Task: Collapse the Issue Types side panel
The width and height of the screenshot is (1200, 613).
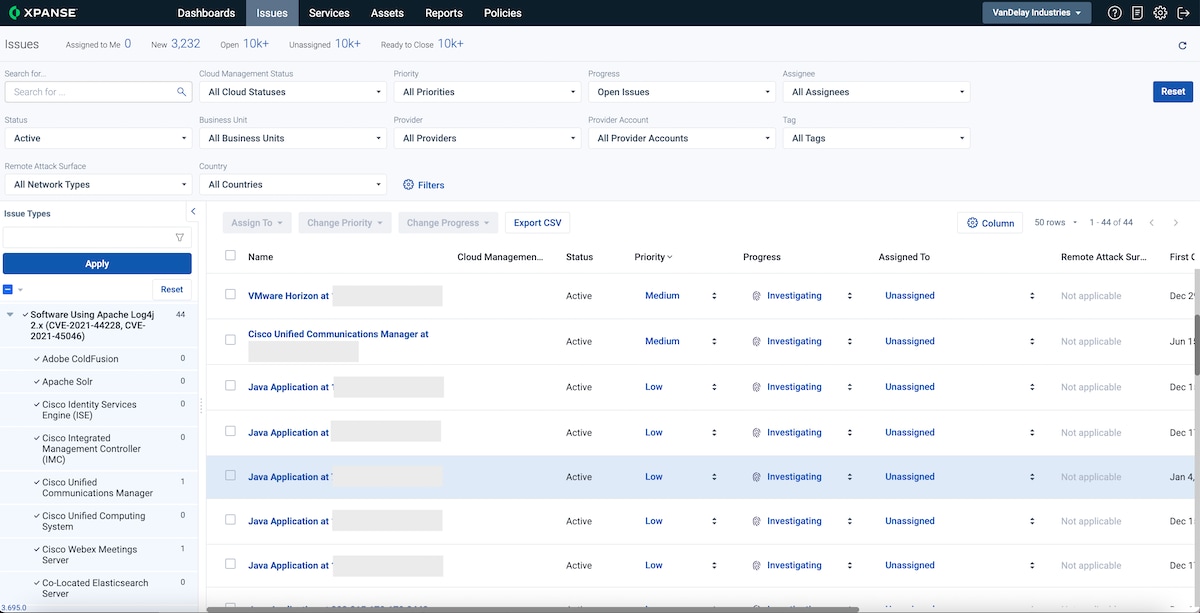Action: tap(193, 212)
